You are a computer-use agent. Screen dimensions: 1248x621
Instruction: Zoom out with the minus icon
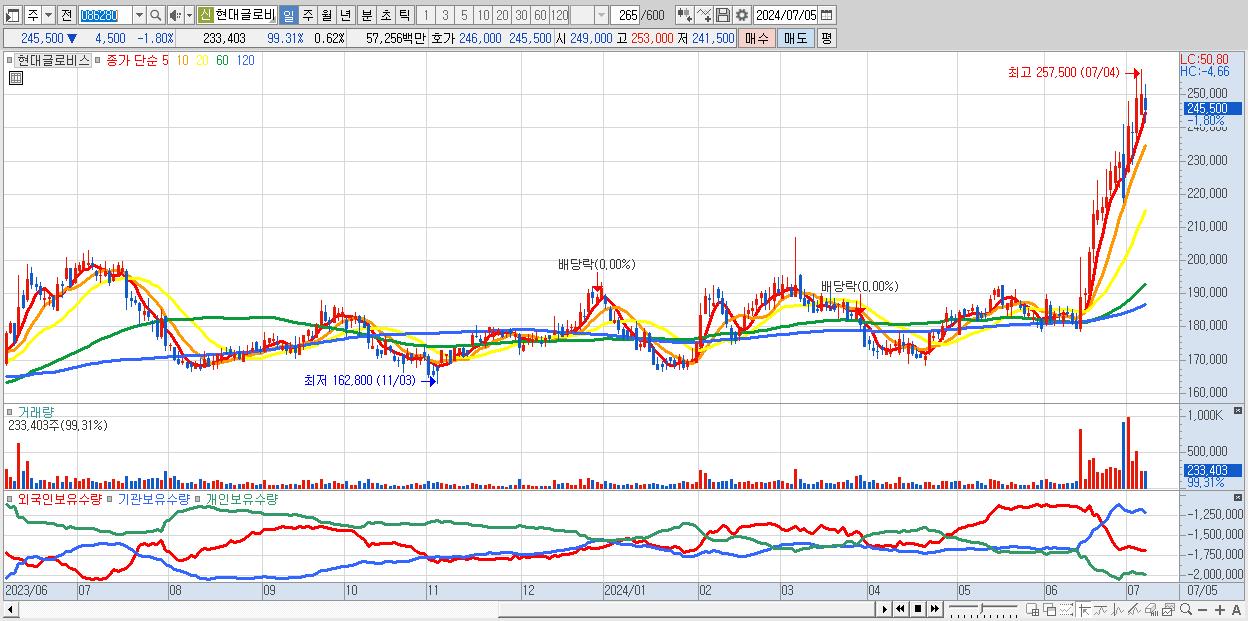[x=1202, y=610]
